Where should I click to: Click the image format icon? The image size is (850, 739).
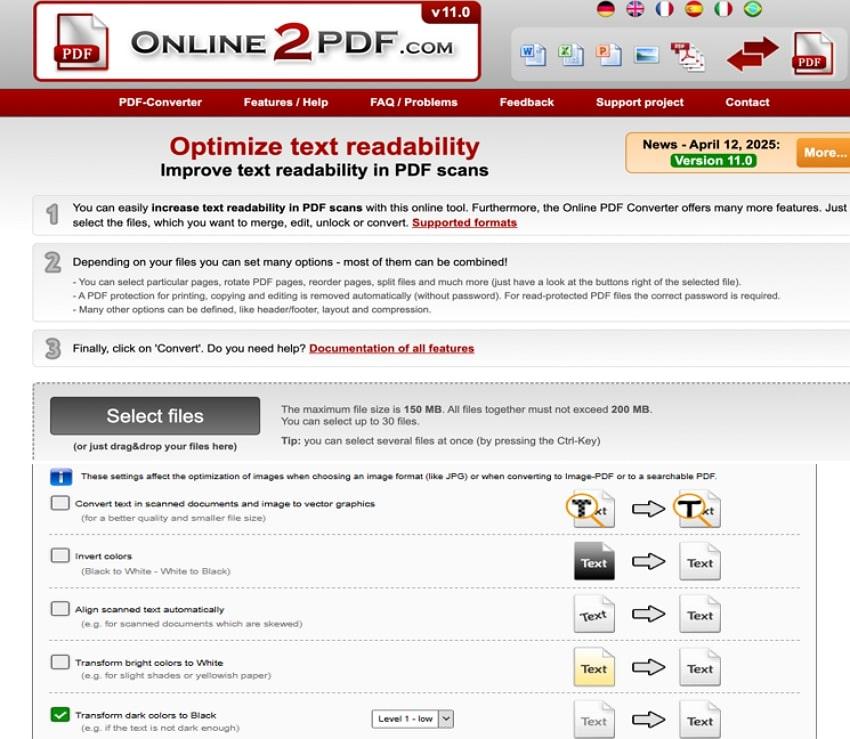(646, 55)
